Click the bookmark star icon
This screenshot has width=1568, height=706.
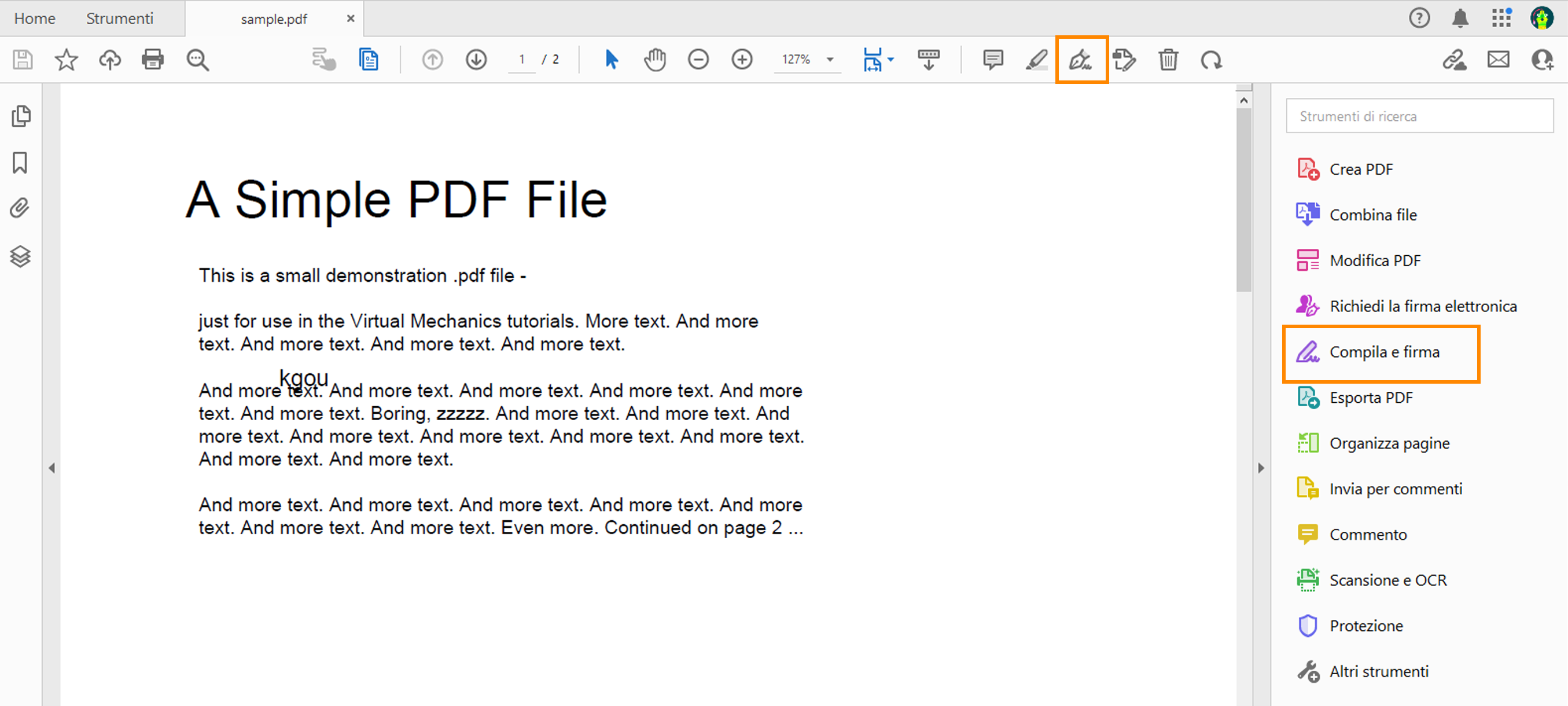coord(67,60)
